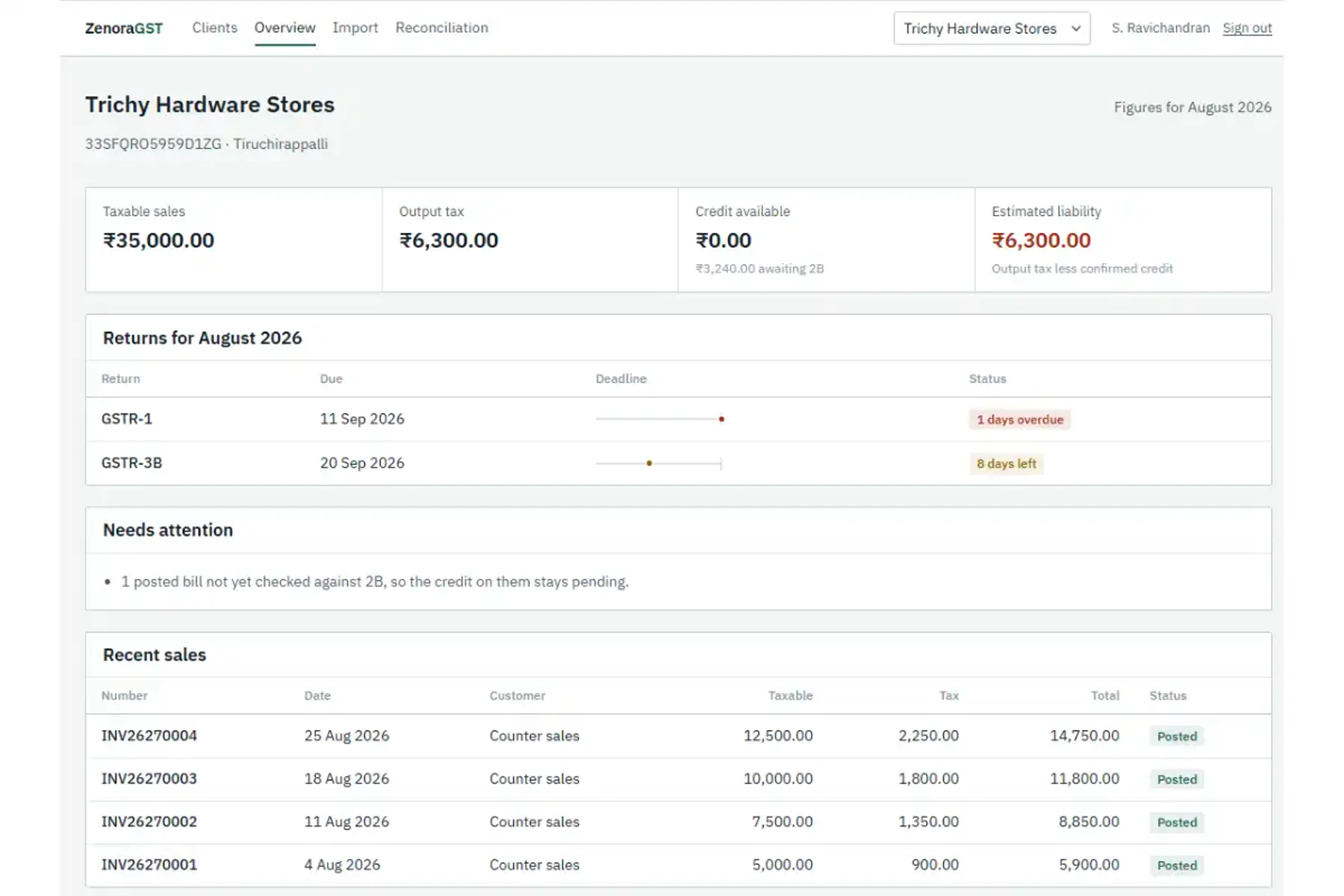Click the 7,500.00 taxable cell
Screen dimensions: 1344x896
pyautogui.click(x=783, y=822)
